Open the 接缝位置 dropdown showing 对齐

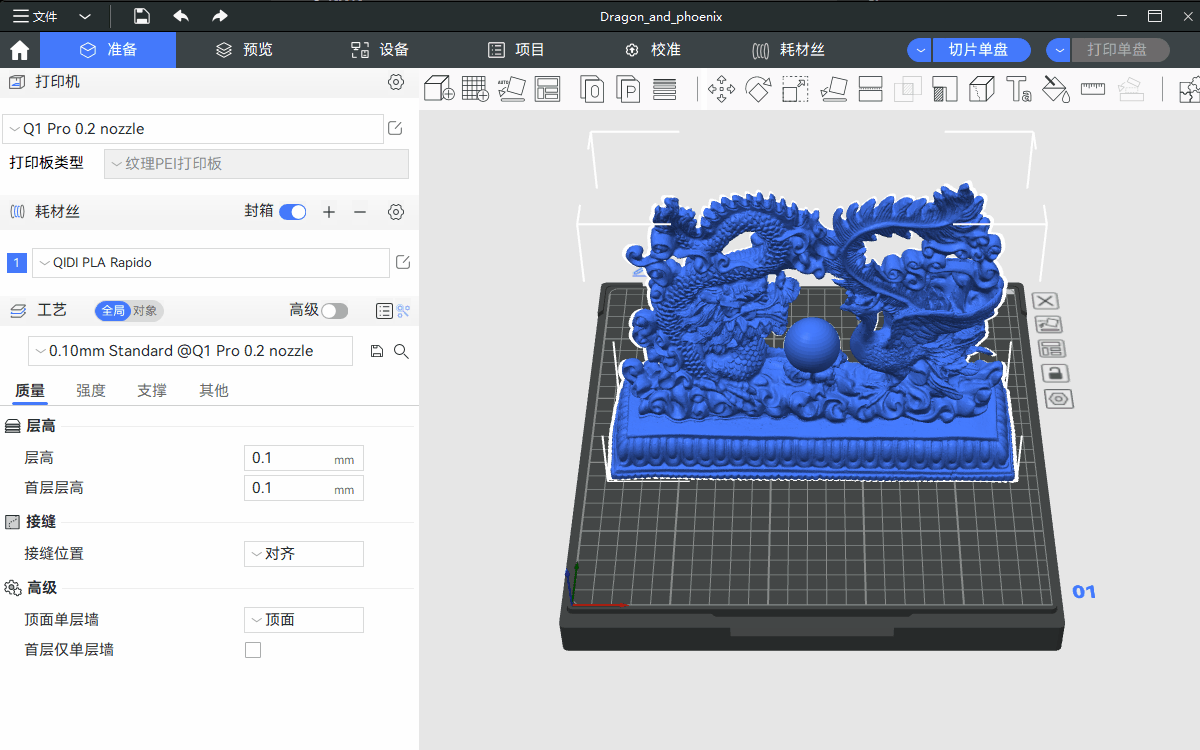point(303,554)
